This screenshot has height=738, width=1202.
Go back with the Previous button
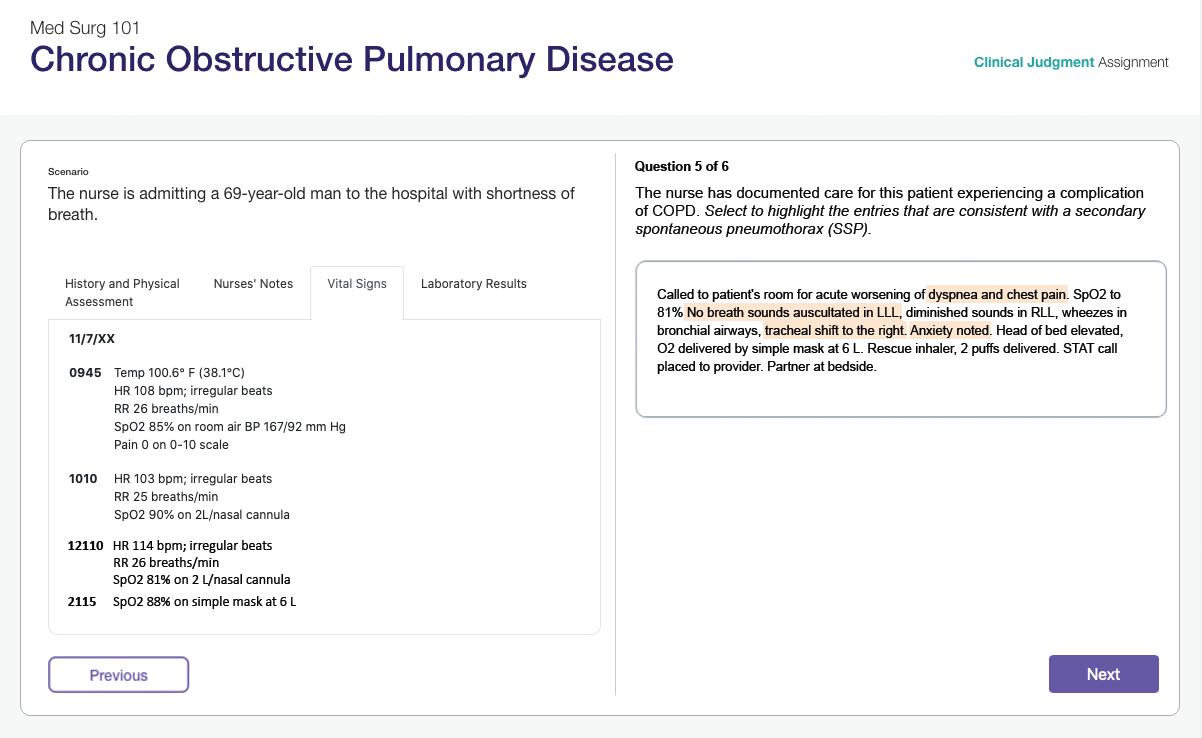click(118, 675)
